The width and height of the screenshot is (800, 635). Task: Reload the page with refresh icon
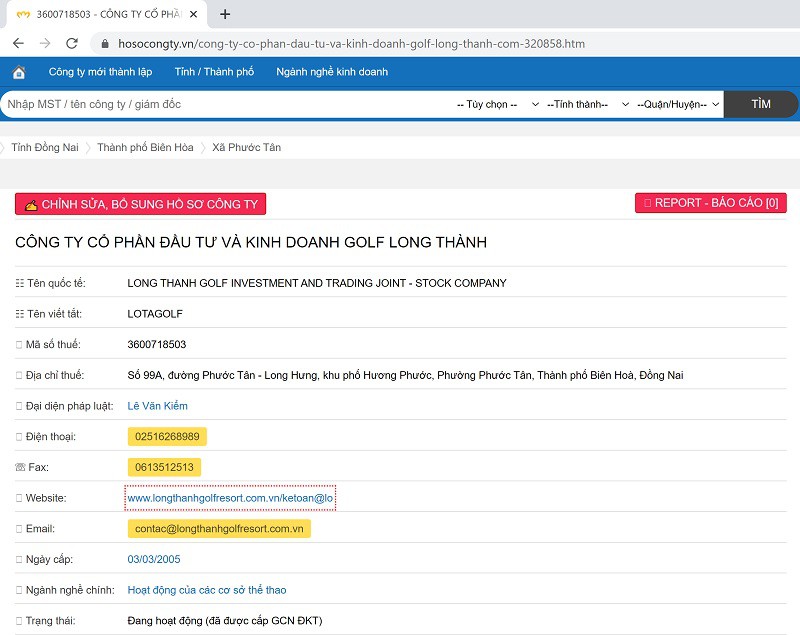(x=72, y=44)
